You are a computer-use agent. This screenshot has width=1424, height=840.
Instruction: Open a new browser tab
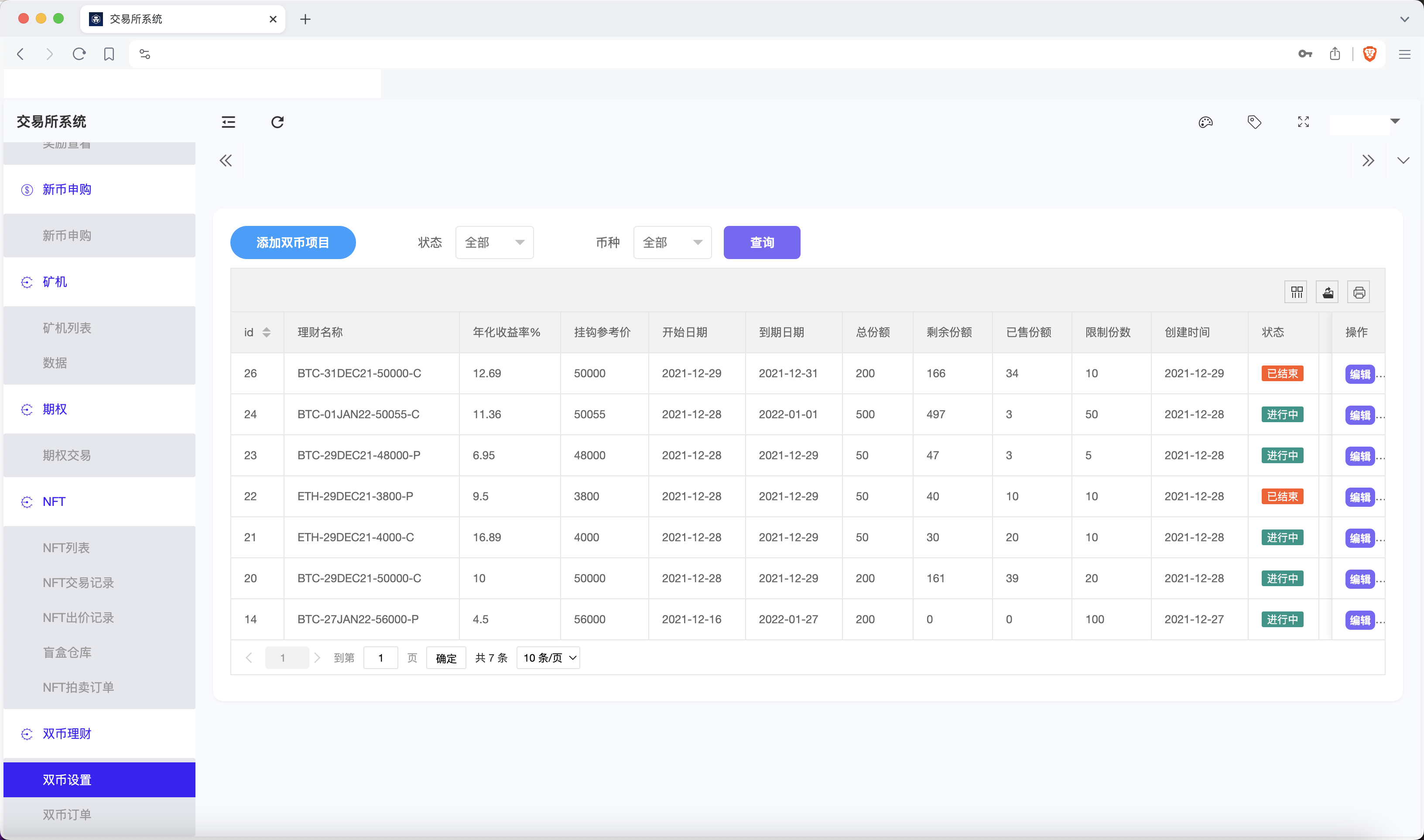pyautogui.click(x=305, y=19)
